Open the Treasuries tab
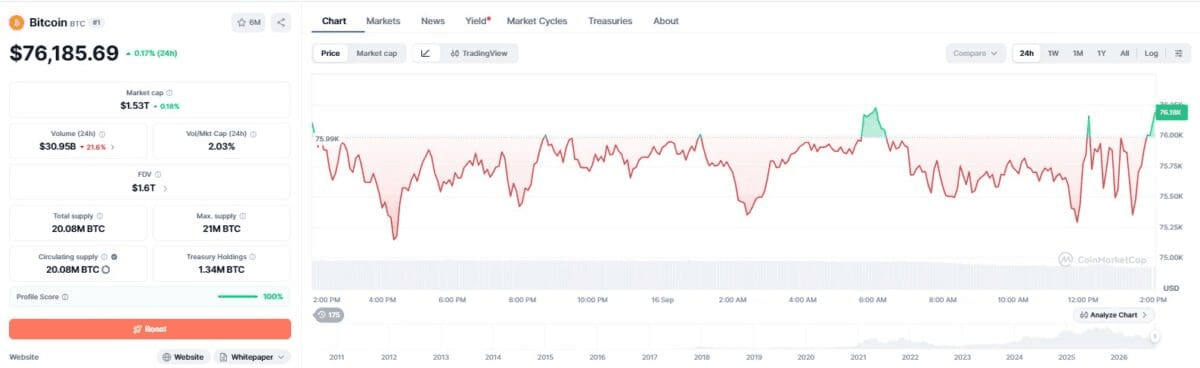 pos(610,21)
